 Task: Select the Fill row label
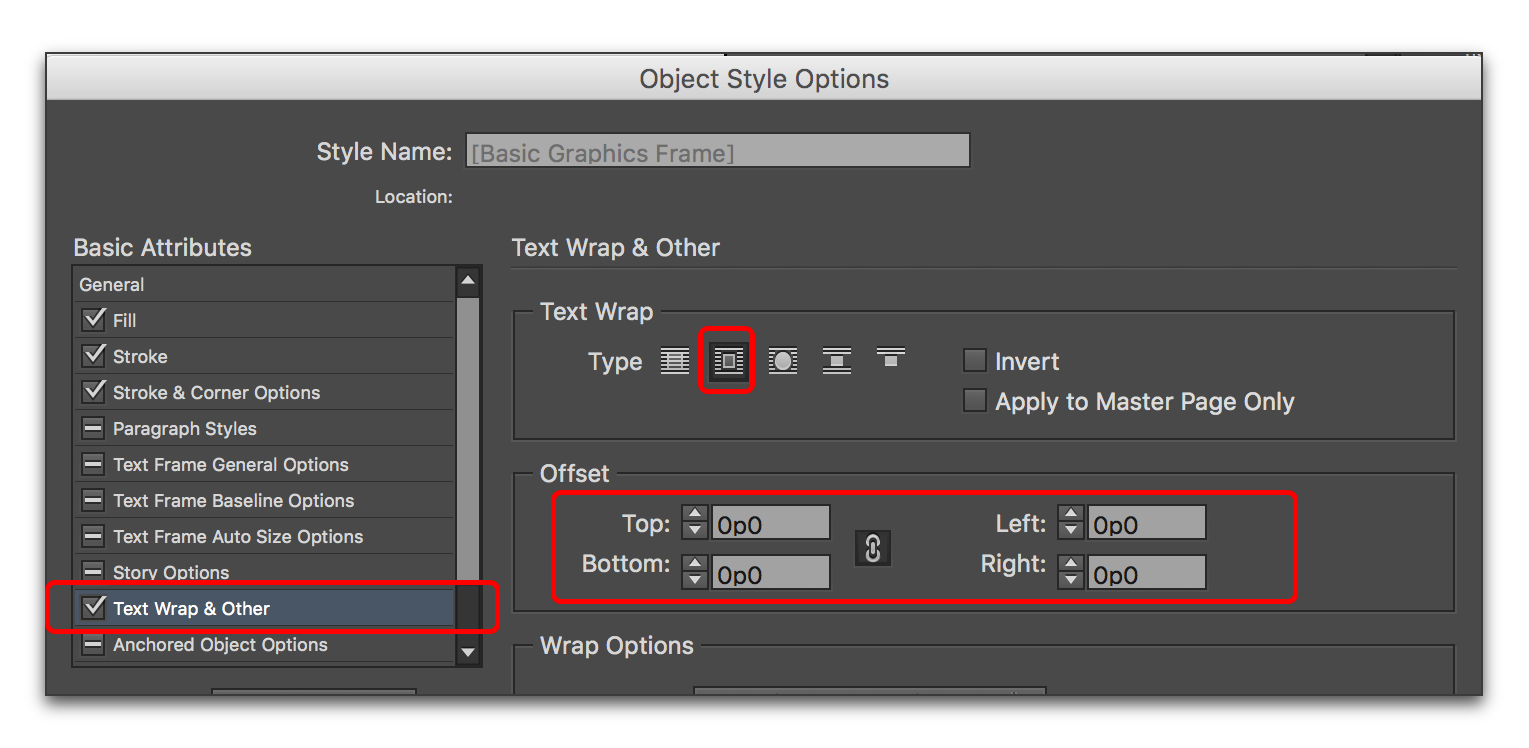[124, 321]
